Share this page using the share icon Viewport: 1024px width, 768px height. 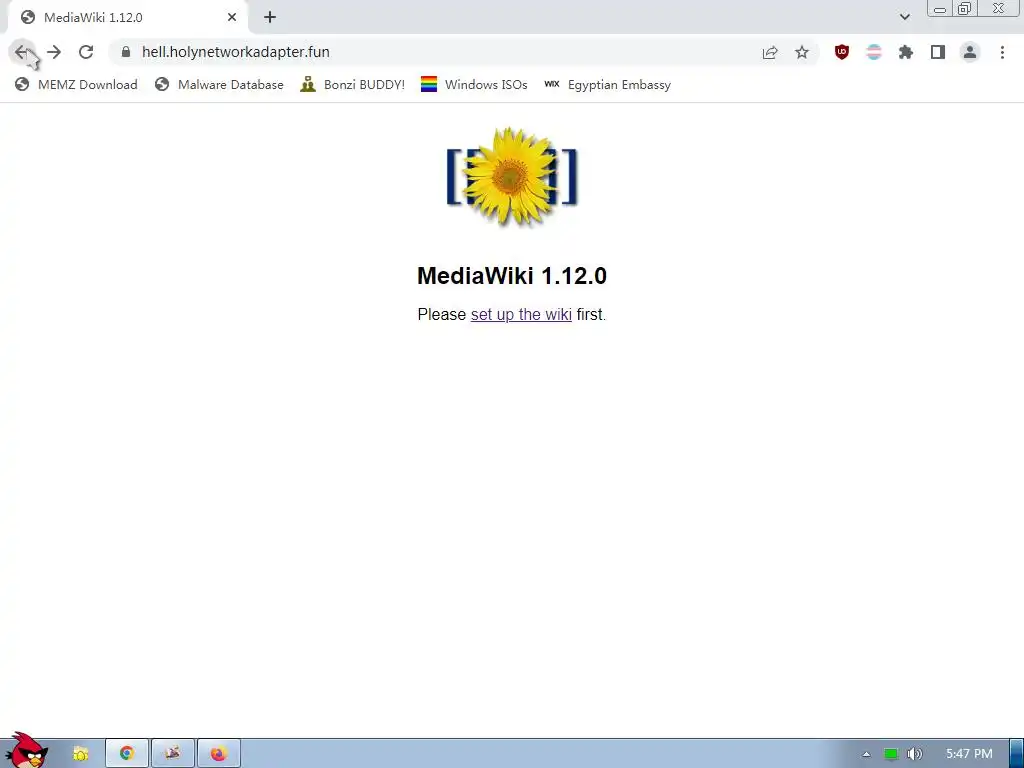pyautogui.click(x=770, y=52)
